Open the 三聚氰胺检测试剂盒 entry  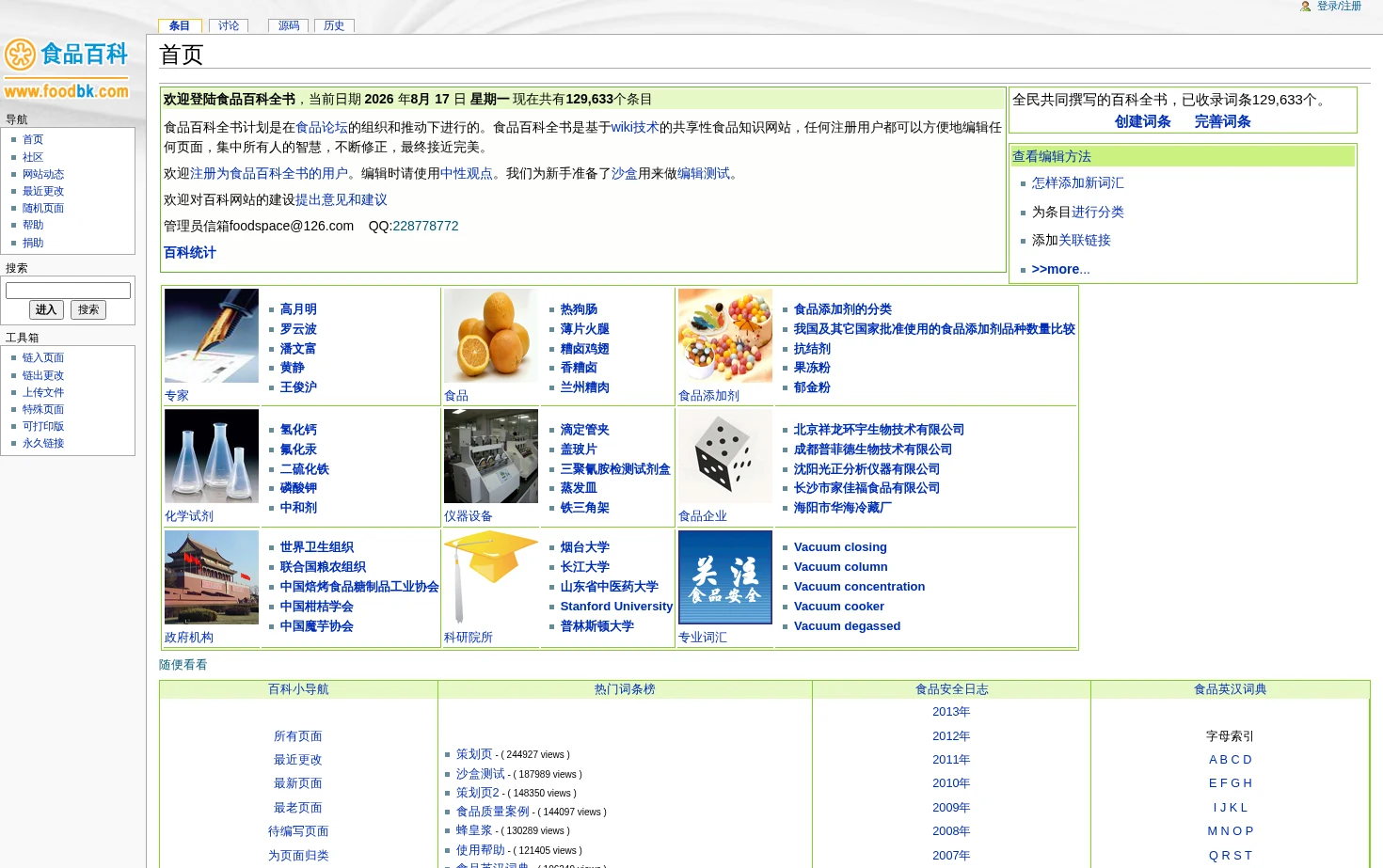tap(615, 468)
